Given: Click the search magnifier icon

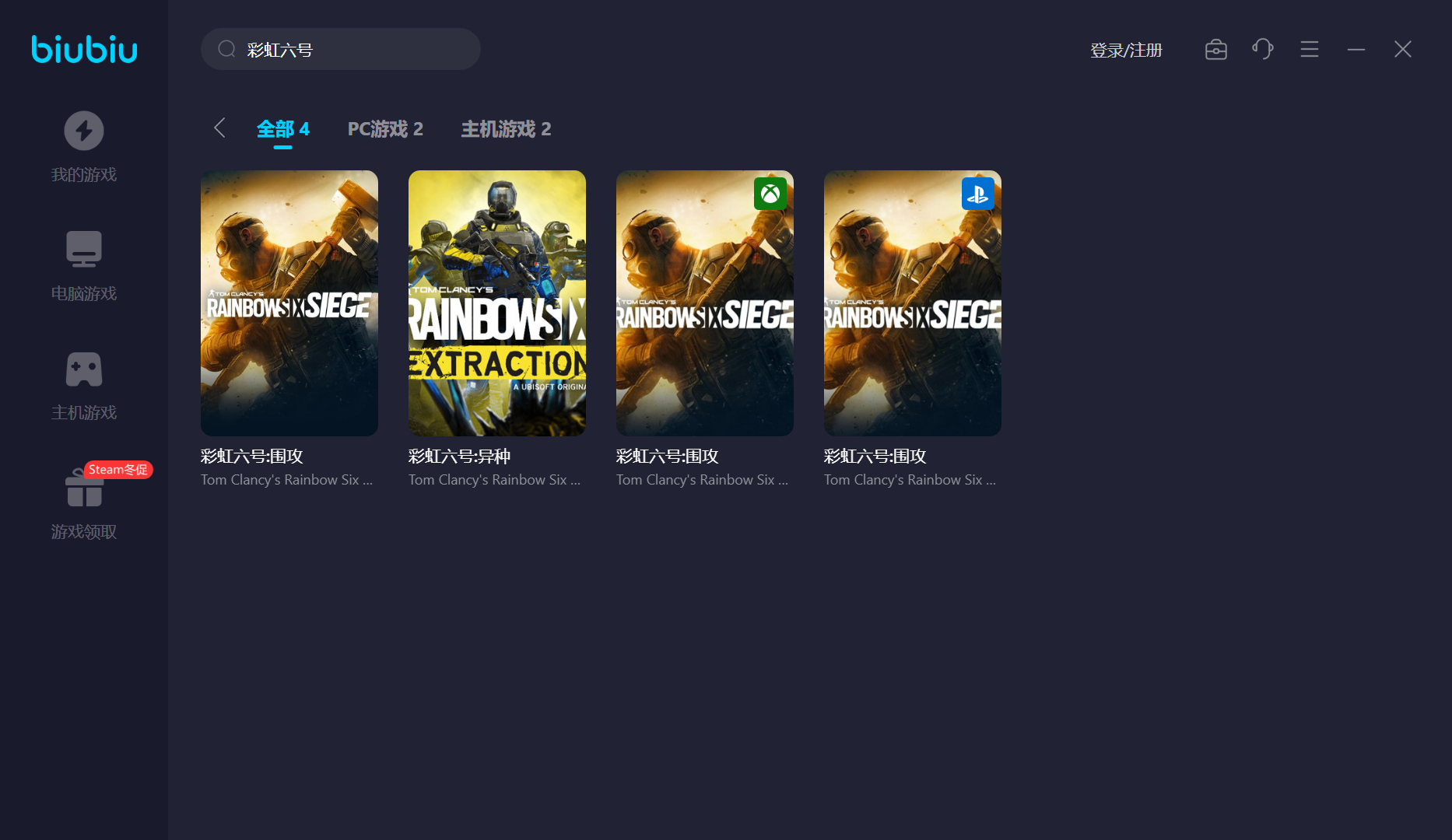Looking at the screenshot, I should point(226,50).
